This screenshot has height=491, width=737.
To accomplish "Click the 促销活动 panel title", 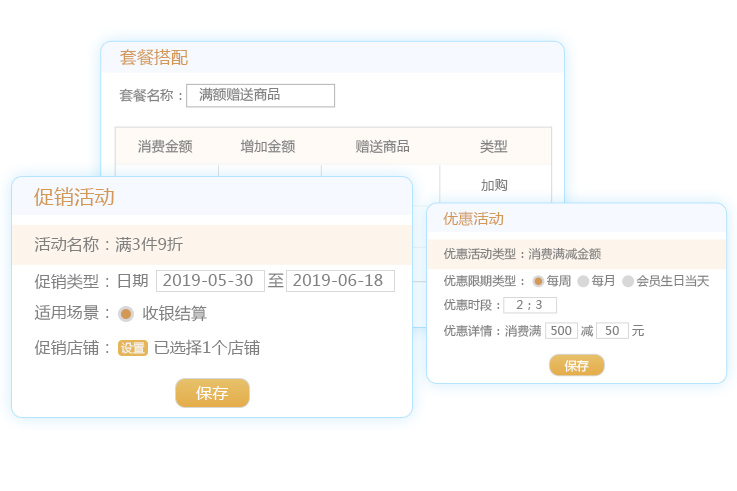I will tap(74, 197).
